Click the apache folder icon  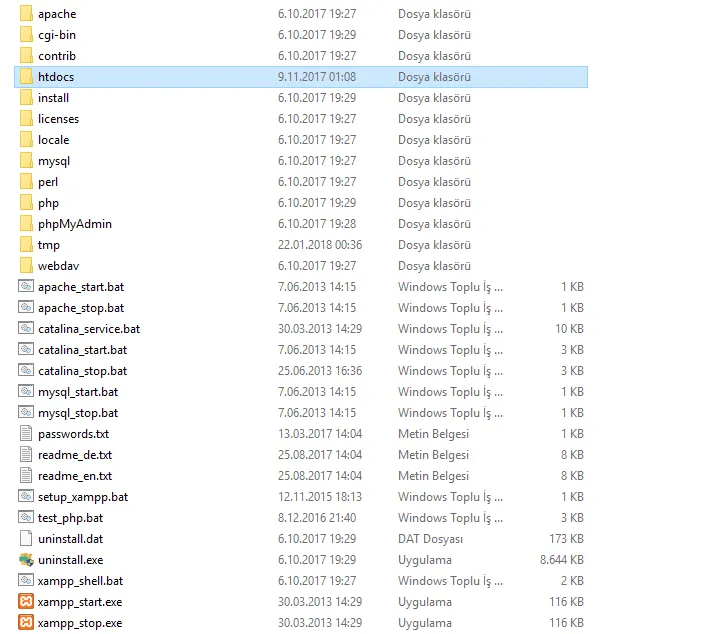(x=26, y=14)
